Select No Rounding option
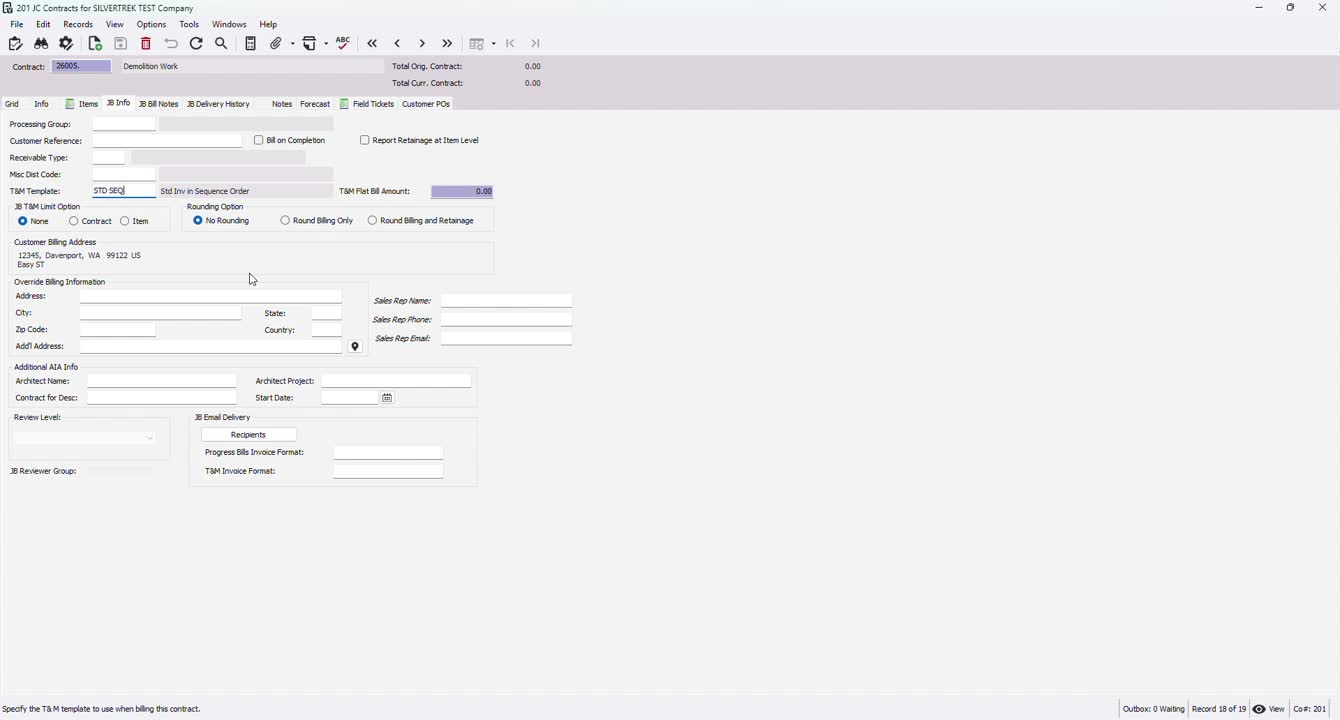 click(198, 220)
